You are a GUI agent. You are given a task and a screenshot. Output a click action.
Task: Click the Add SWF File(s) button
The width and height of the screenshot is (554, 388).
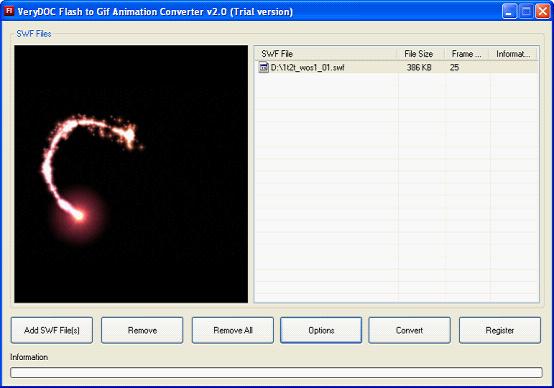(52, 330)
